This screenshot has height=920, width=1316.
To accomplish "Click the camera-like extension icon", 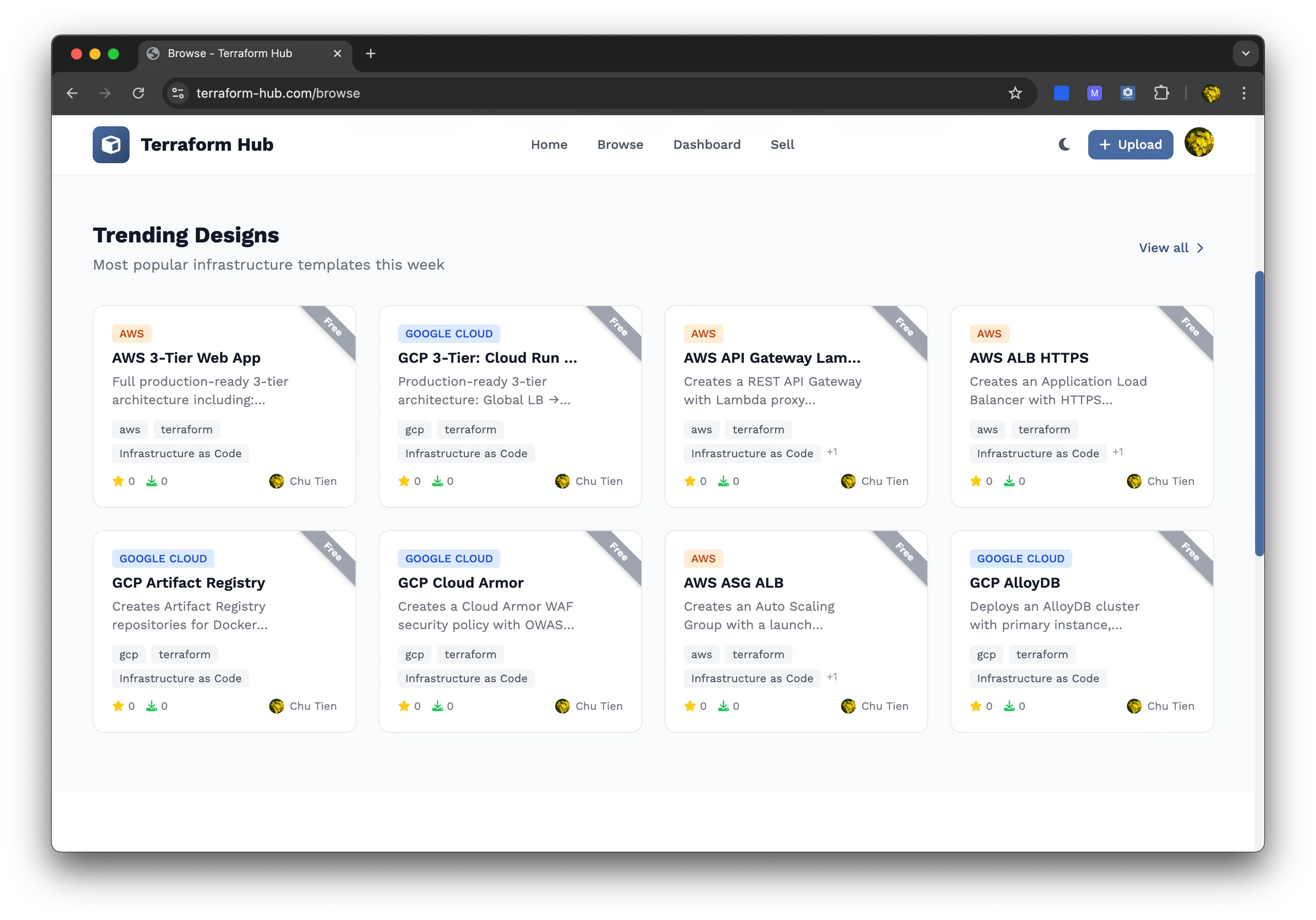I will 1127,93.
